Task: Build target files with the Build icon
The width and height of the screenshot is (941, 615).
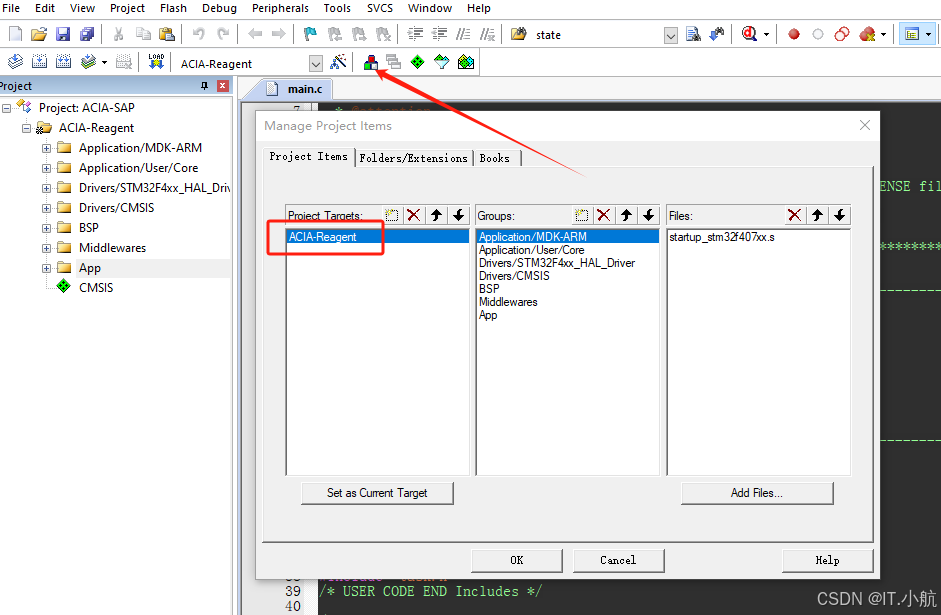Action: pyautogui.click(x=40, y=62)
